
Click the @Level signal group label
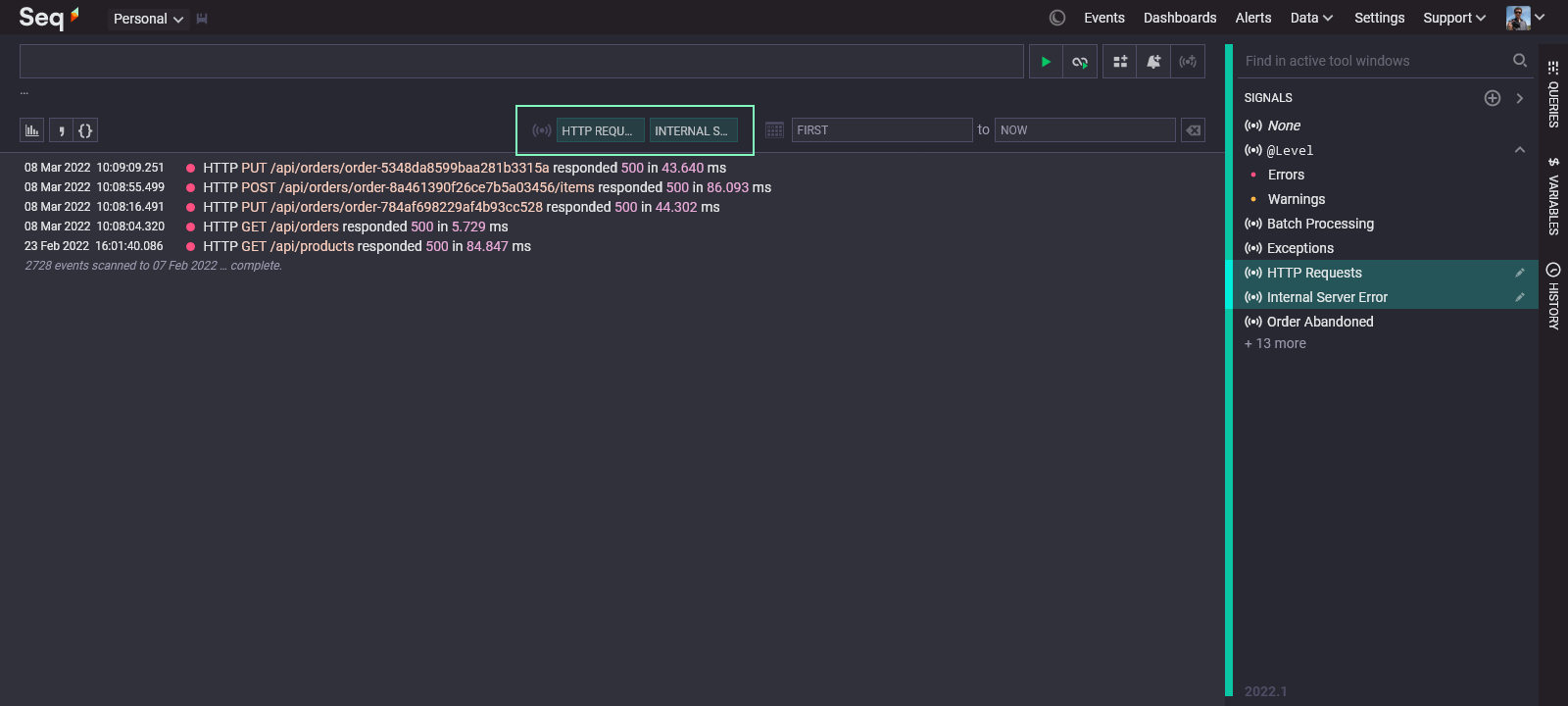(1290, 150)
